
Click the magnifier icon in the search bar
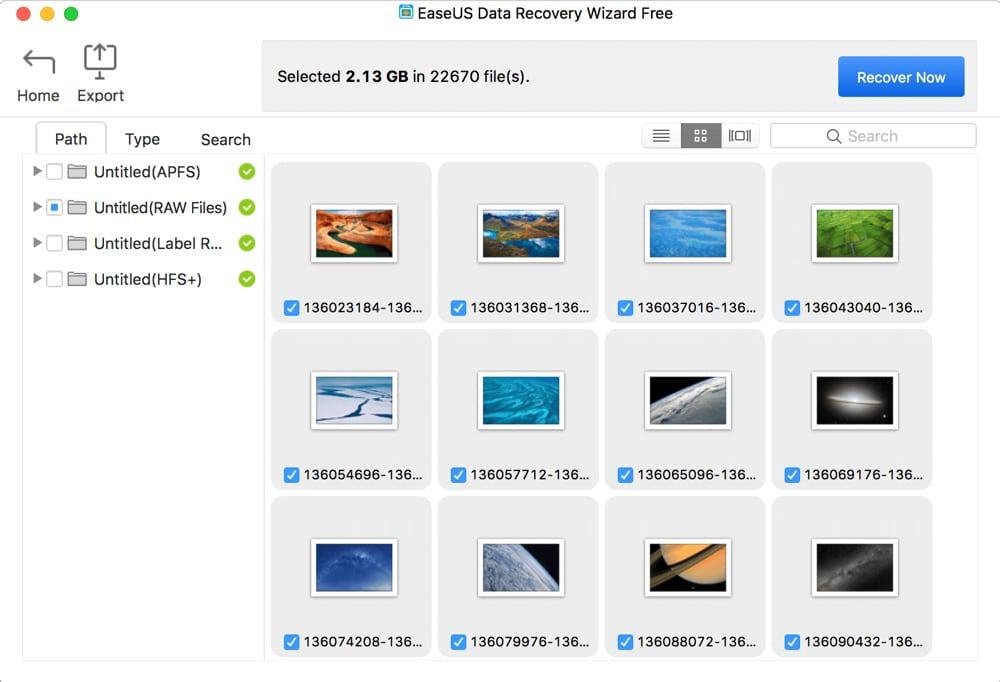click(835, 135)
